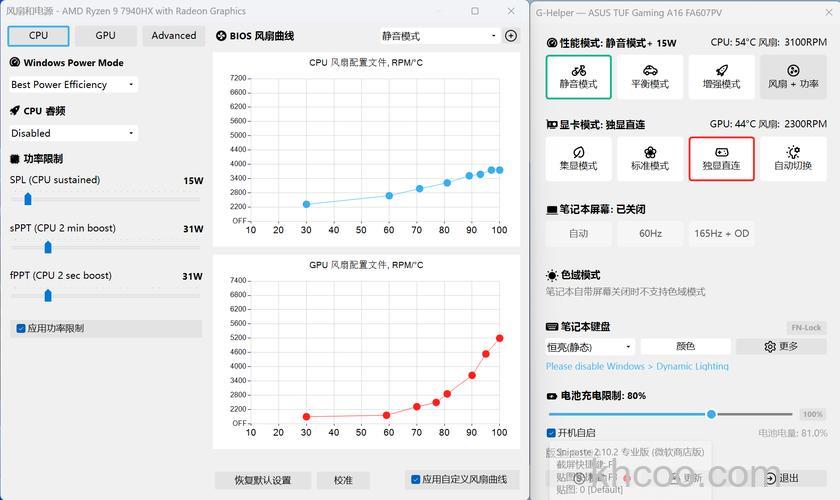The width and height of the screenshot is (840, 500).
Task: Select the 静音模式 performance mode button
Action: coord(579,76)
